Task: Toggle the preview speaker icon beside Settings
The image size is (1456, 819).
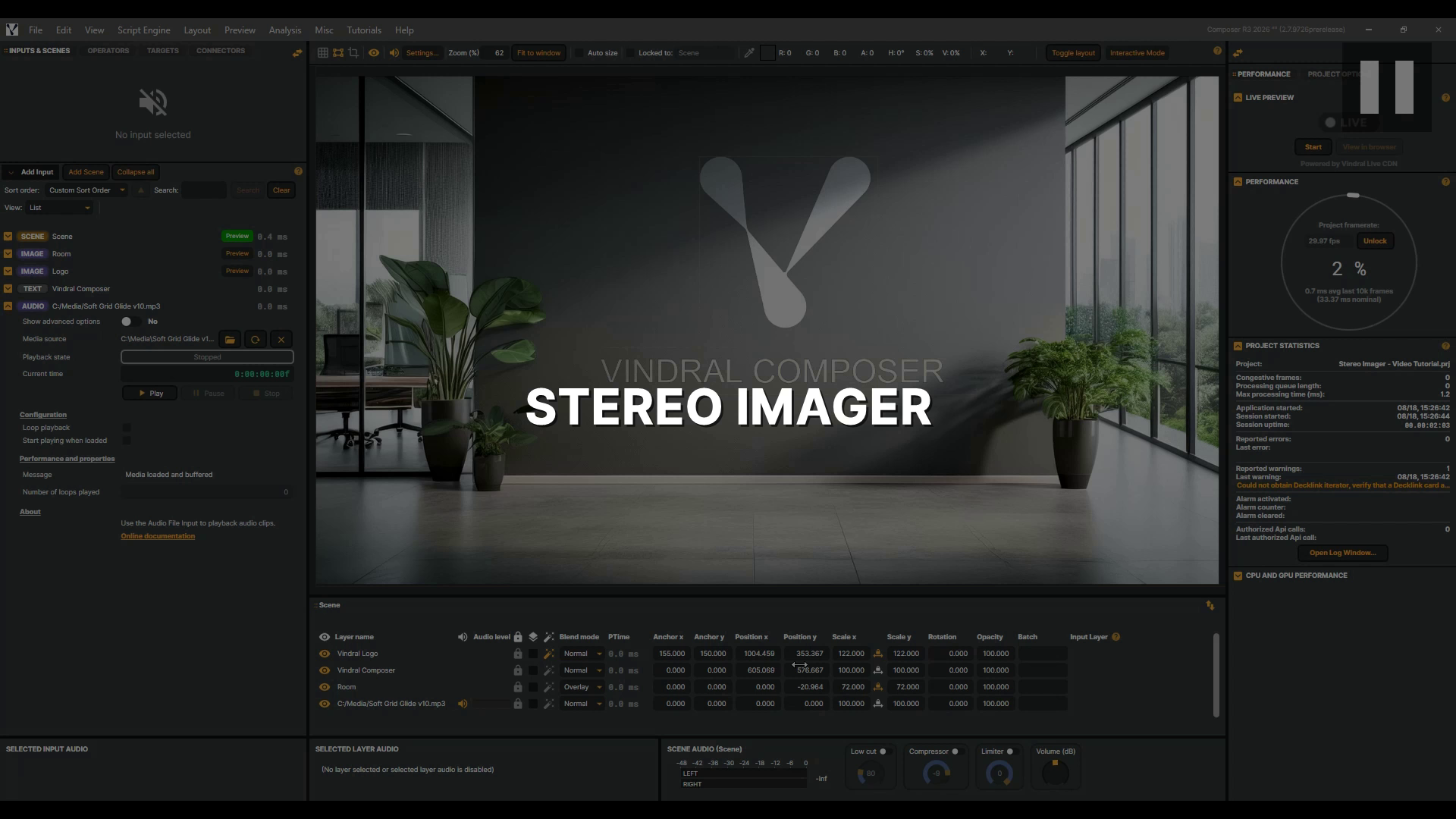Action: pyautogui.click(x=394, y=53)
